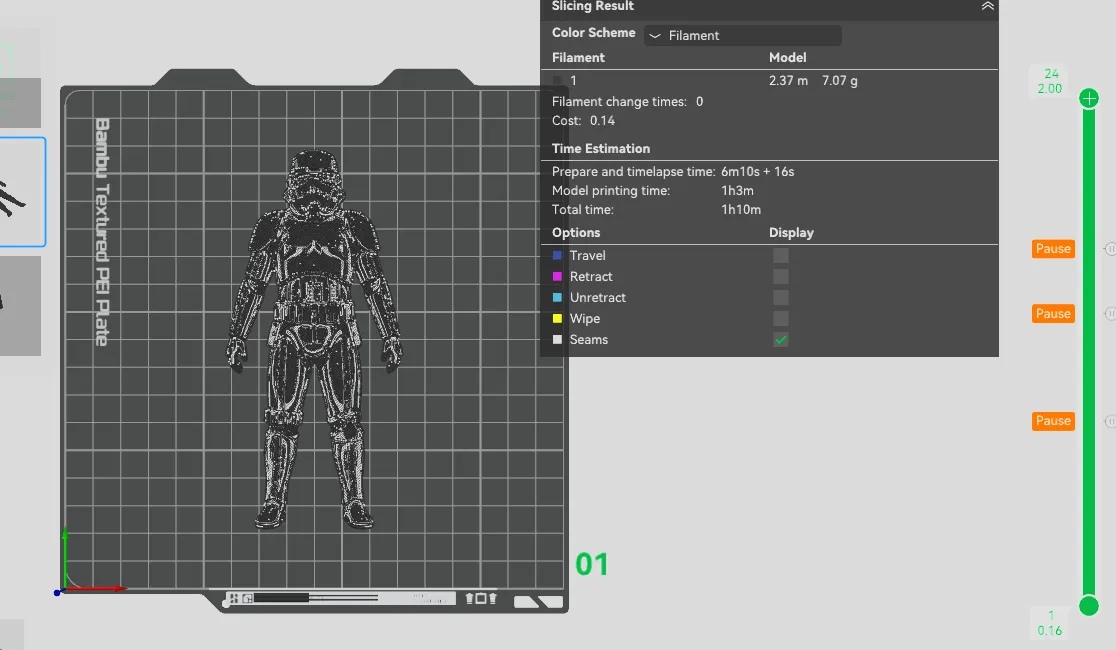Image resolution: width=1116 pixels, height=650 pixels.
Task: Click the Cost 0.14 entry
Action: (584, 121)
